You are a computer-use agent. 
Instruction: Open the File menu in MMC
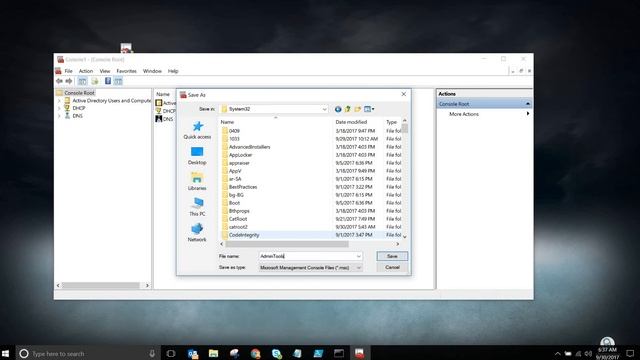(x=68, y=71)
